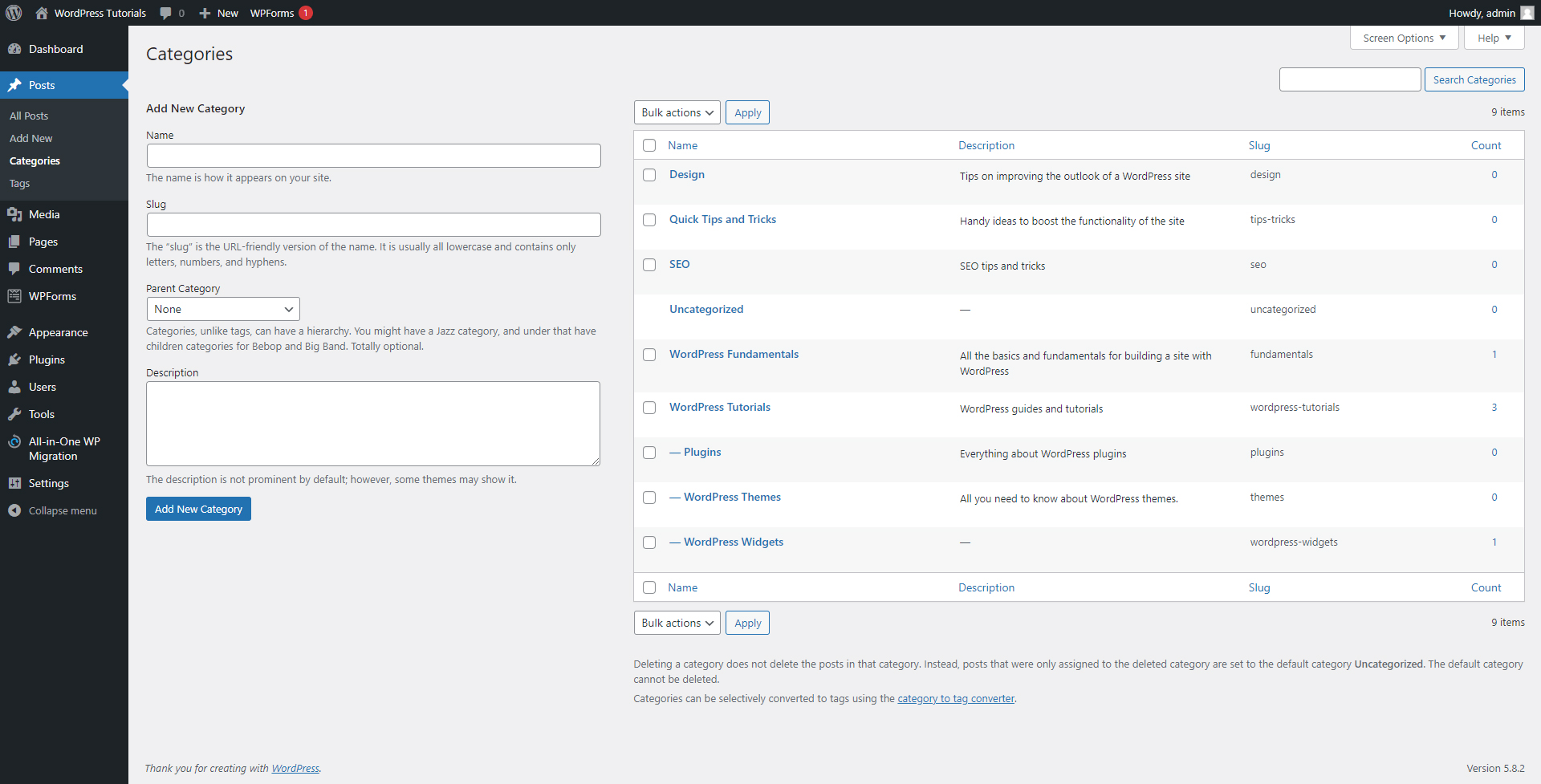Open the WordPress link in the footer
Viewport: 1541px width, 784px height.
(295, 768)
